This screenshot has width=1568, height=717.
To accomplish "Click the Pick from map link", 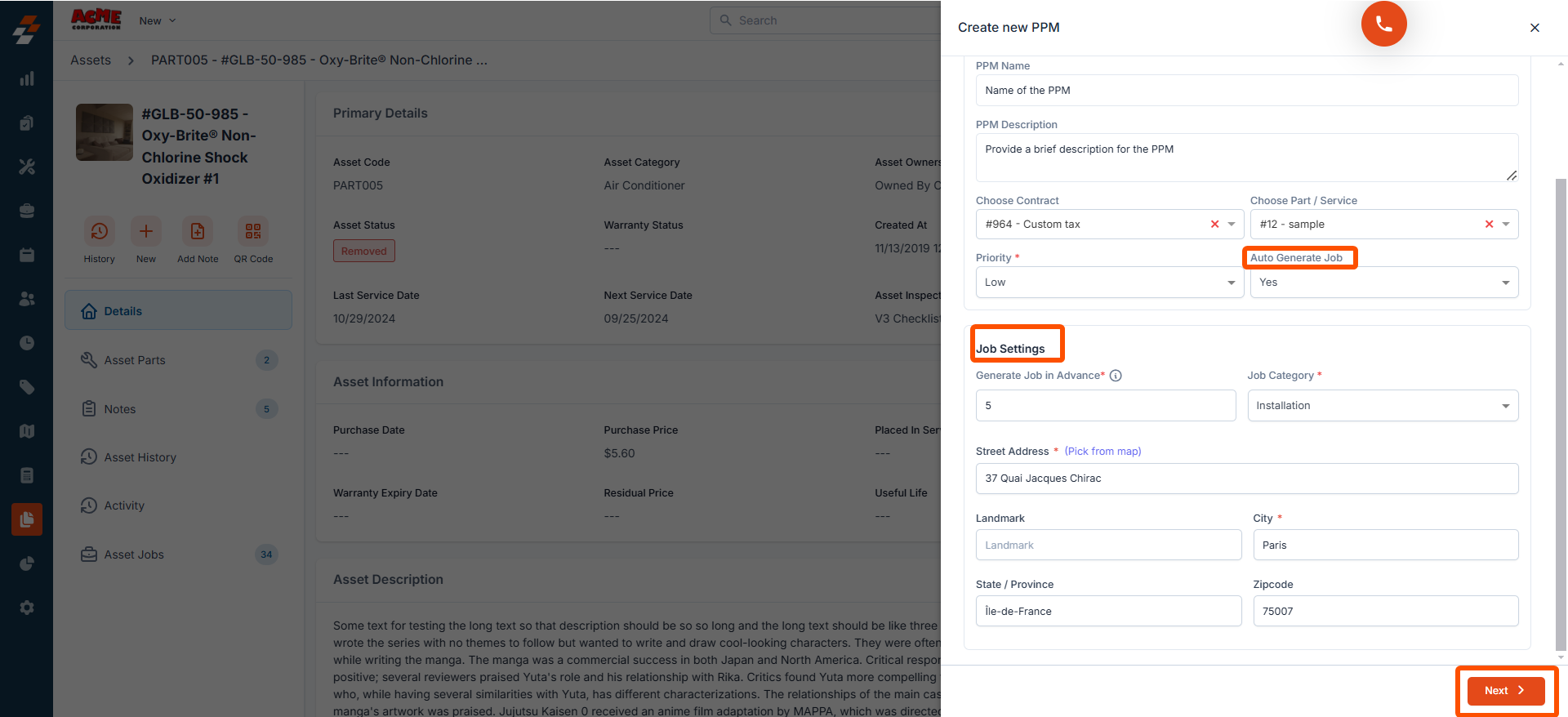I will coord(1102,452).
